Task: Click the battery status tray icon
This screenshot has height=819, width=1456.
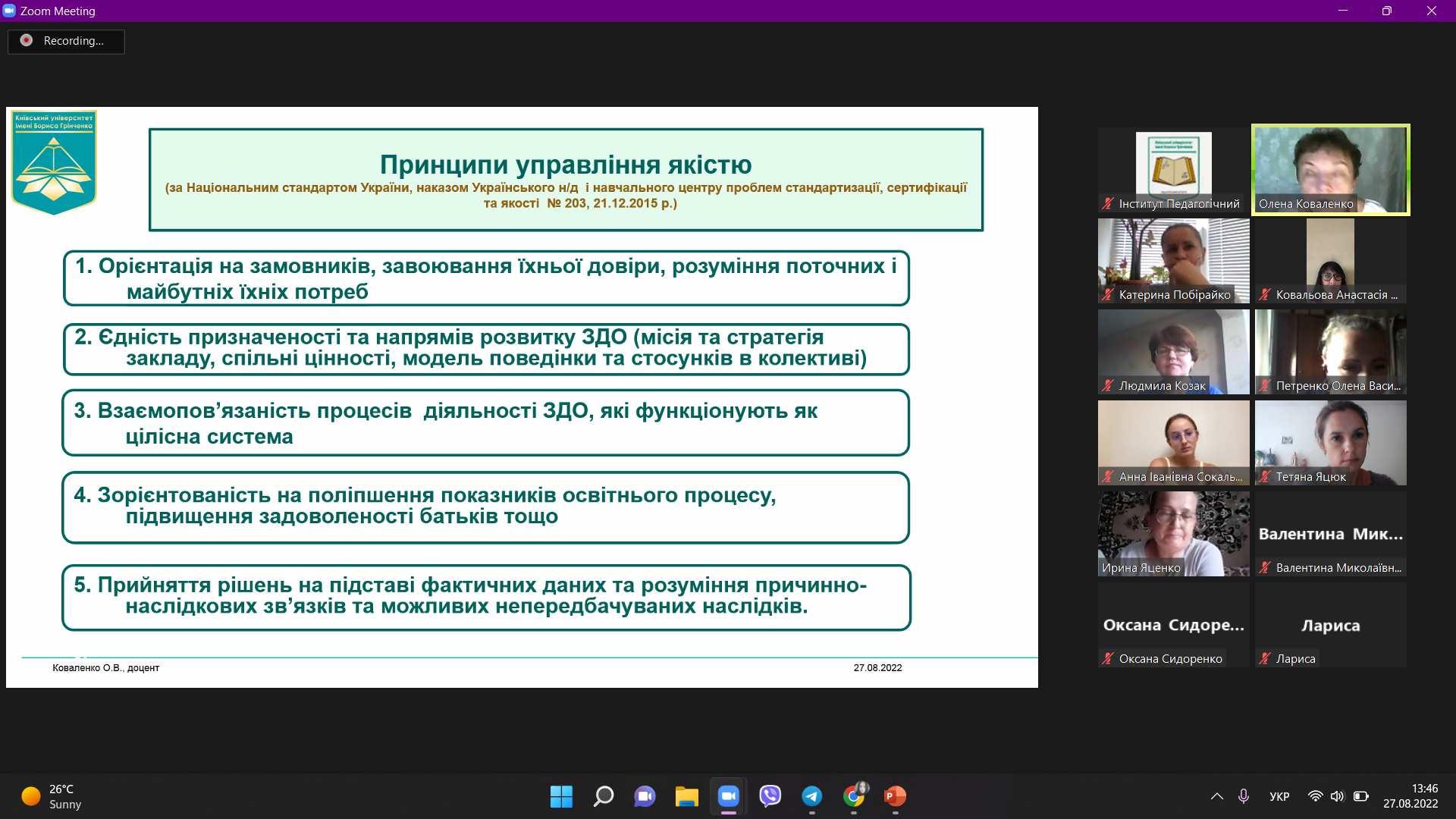Action: tap(1361, 796)
